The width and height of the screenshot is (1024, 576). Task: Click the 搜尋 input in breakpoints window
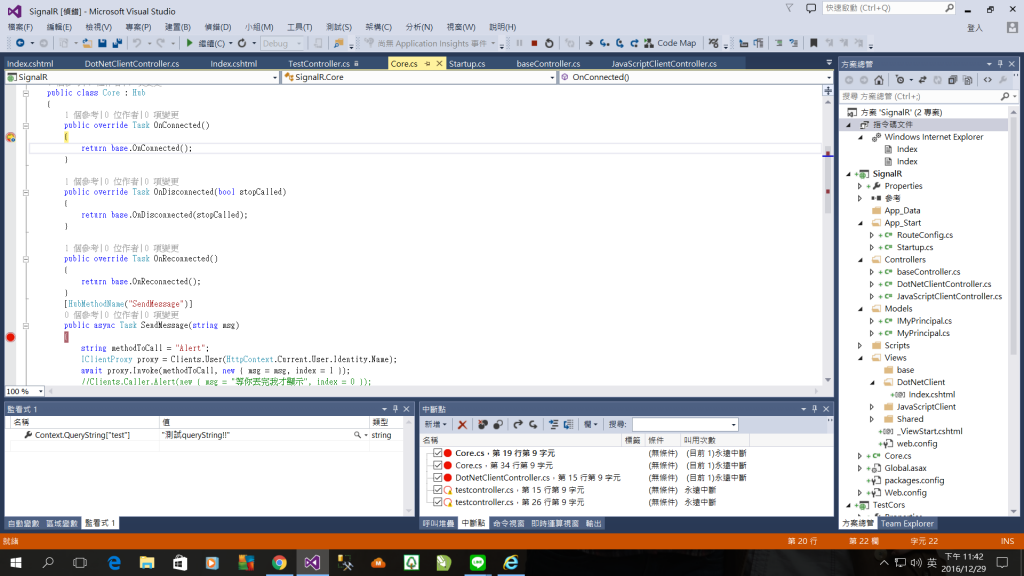tap(684, 424)
